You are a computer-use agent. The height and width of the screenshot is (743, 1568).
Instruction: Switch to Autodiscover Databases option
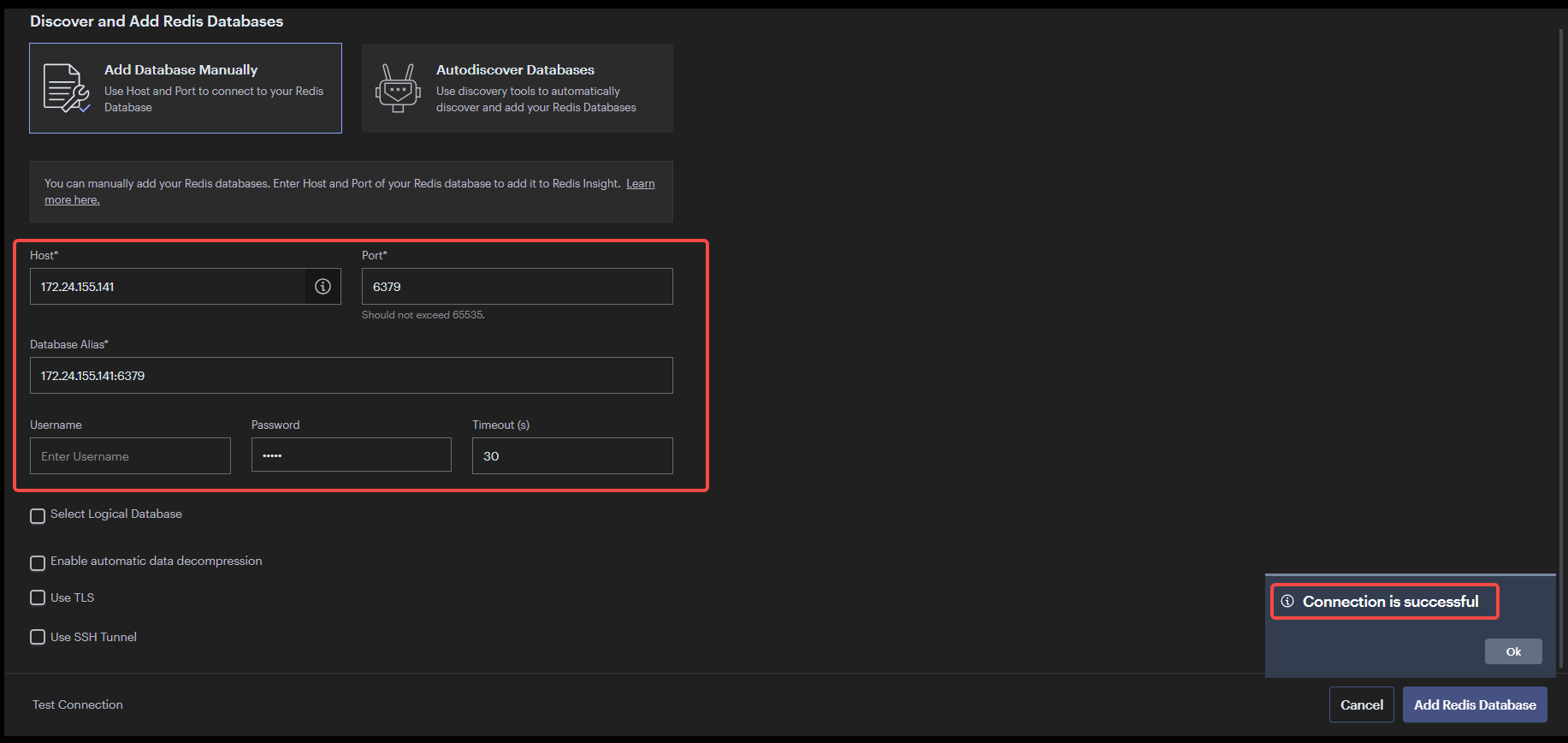point(517,88)
